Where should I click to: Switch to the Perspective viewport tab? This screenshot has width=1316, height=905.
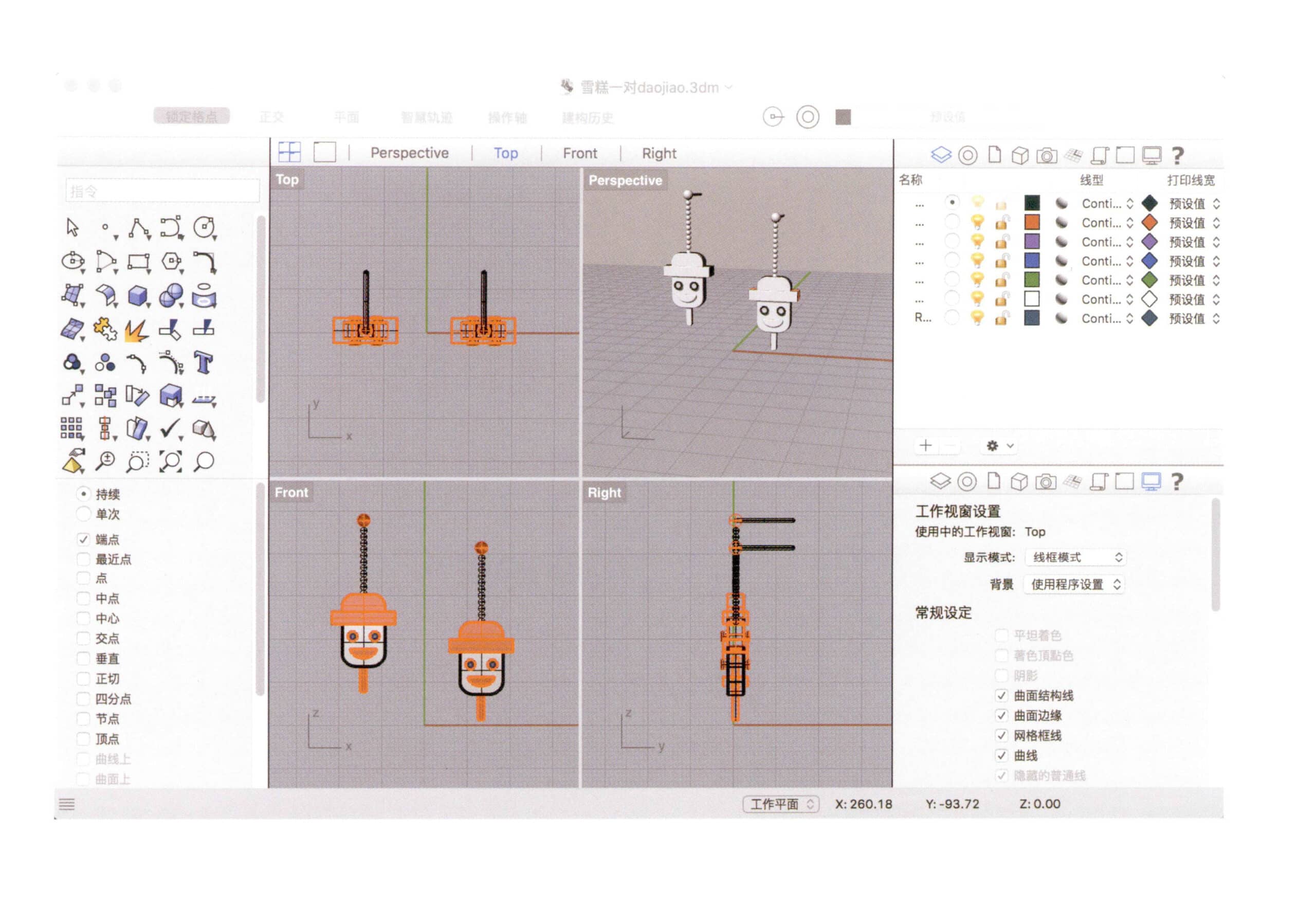[x=409, y=153]
